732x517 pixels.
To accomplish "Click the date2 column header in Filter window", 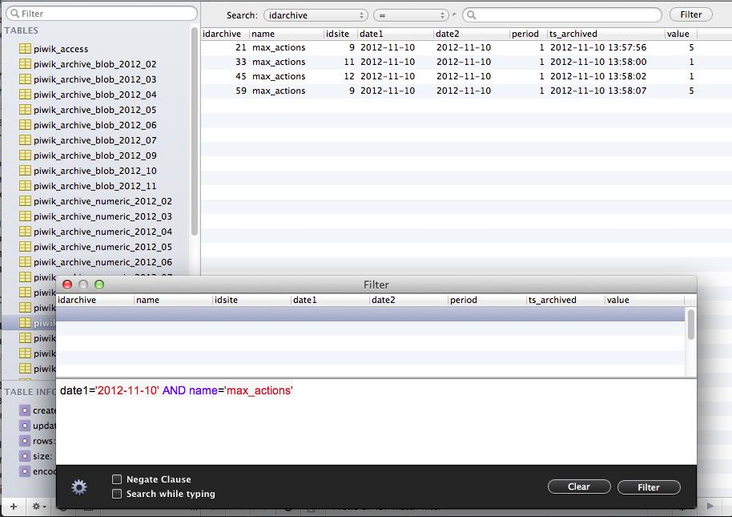I will coord(408,300).
